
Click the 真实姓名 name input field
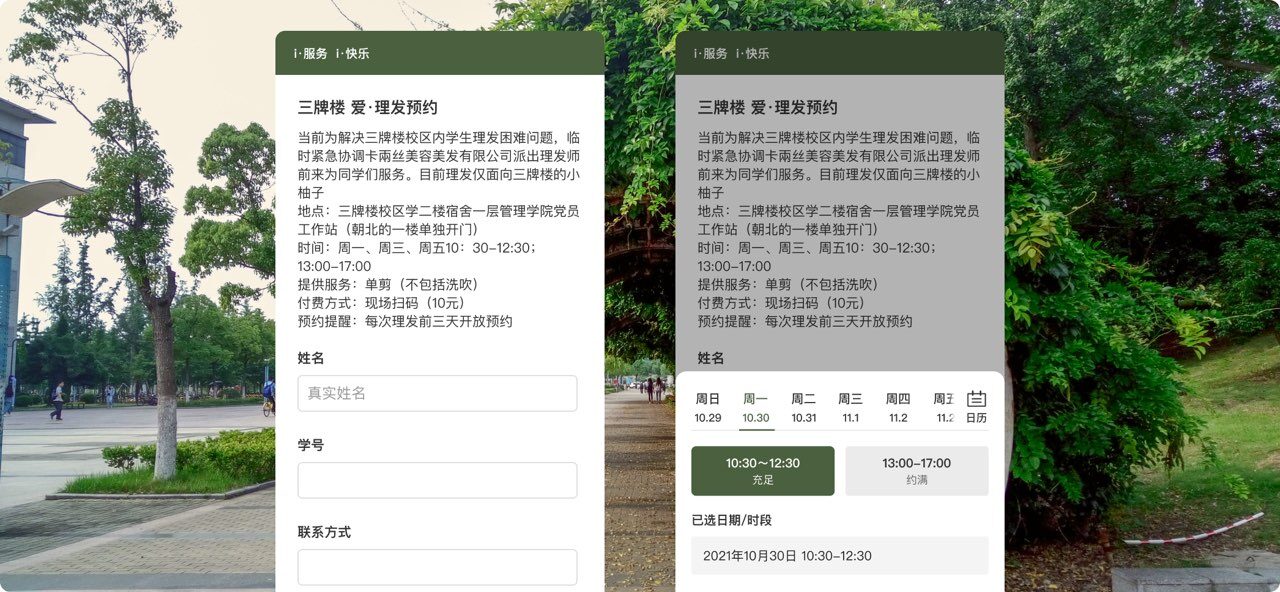pyautogui.click(x=437, y=393)
